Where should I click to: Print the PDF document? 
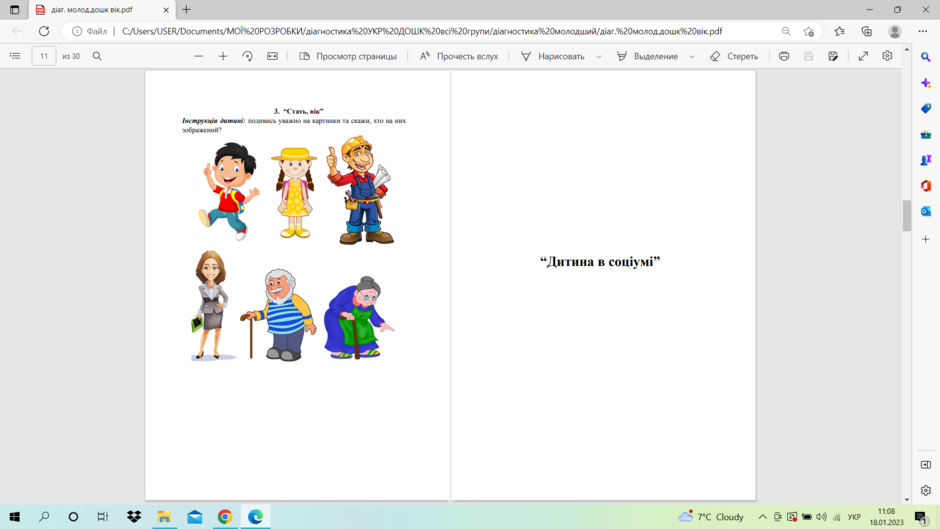point(784,56)
